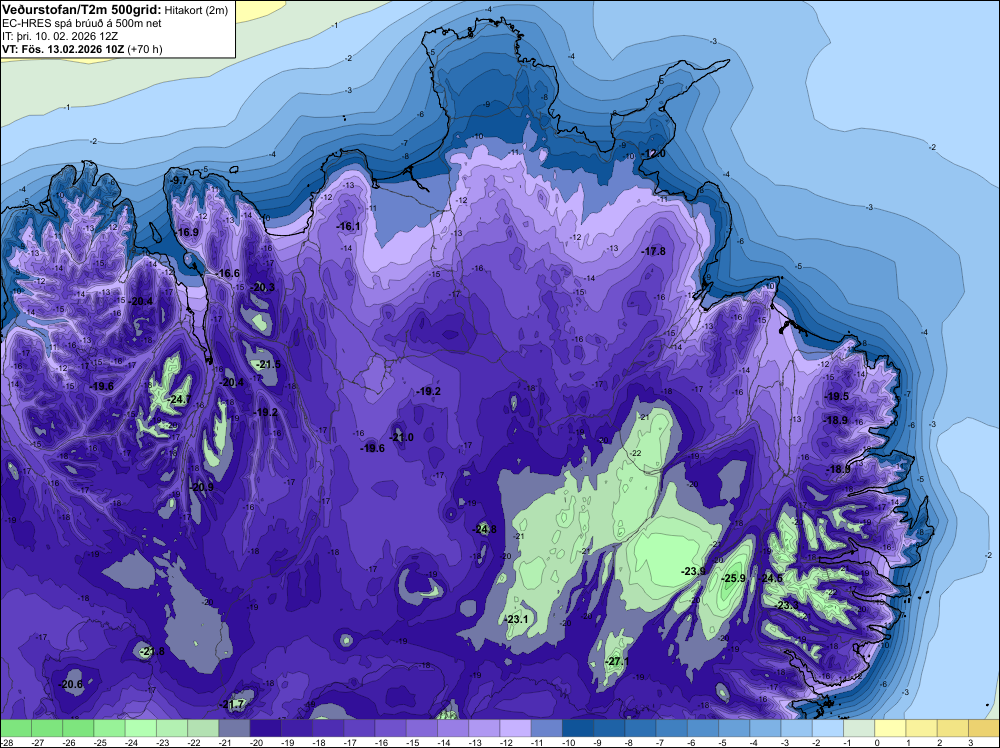
Task: Click the -24.8 temperature value
Action: (485, 529)
